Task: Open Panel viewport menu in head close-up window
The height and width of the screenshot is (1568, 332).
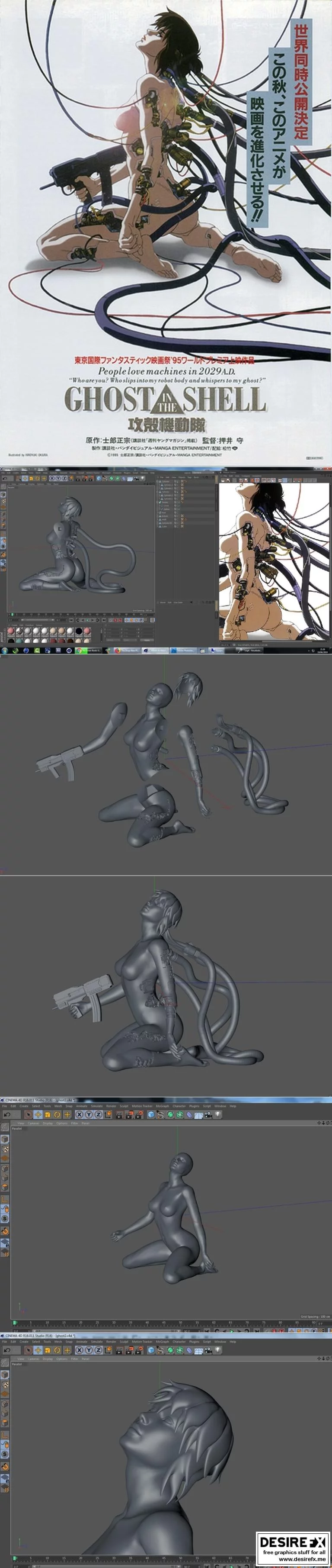Action: point(85,1359)
